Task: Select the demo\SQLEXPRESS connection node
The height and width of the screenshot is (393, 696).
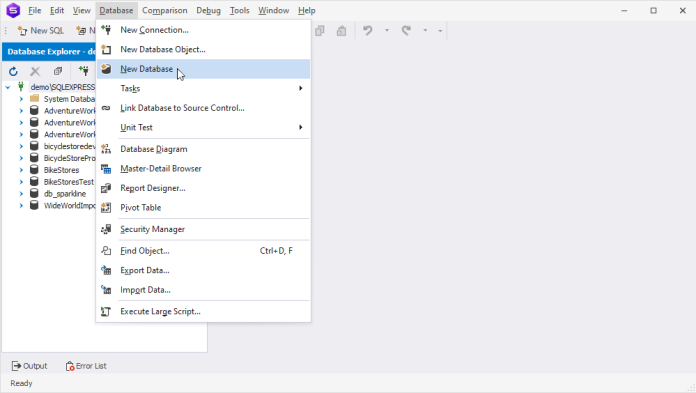Action: point(63,87)
